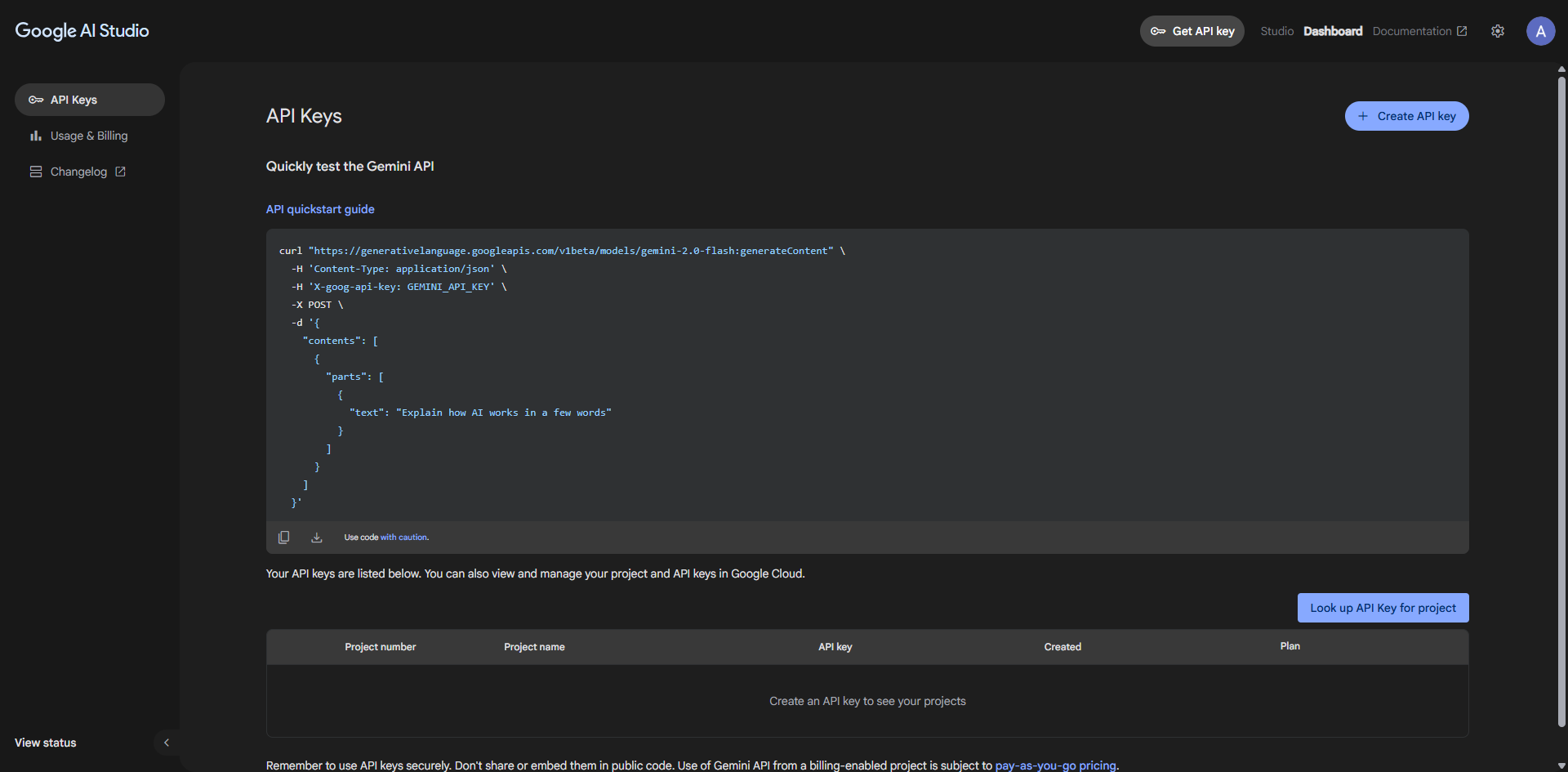Click the Content-Type header code line
1568x772 pixels.
point(399,269)
